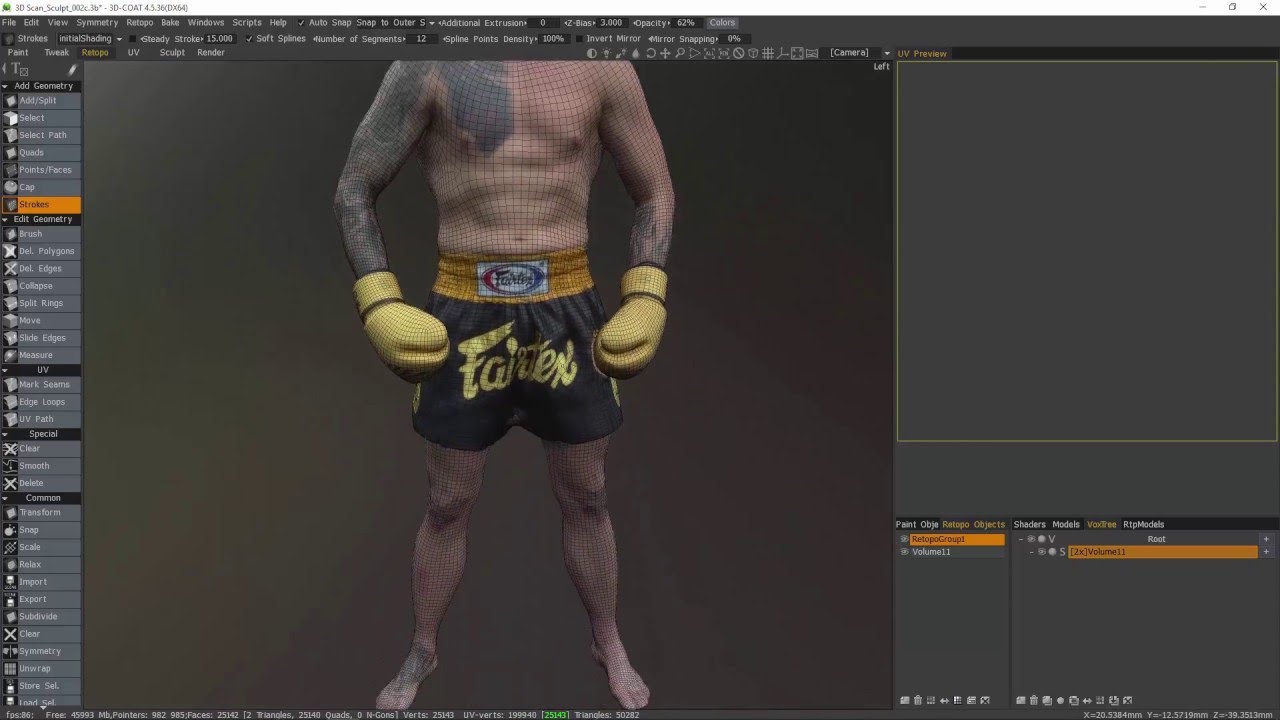
Task: Enable the Invert Mirror checkbox
Action: (x=579, y=38)
